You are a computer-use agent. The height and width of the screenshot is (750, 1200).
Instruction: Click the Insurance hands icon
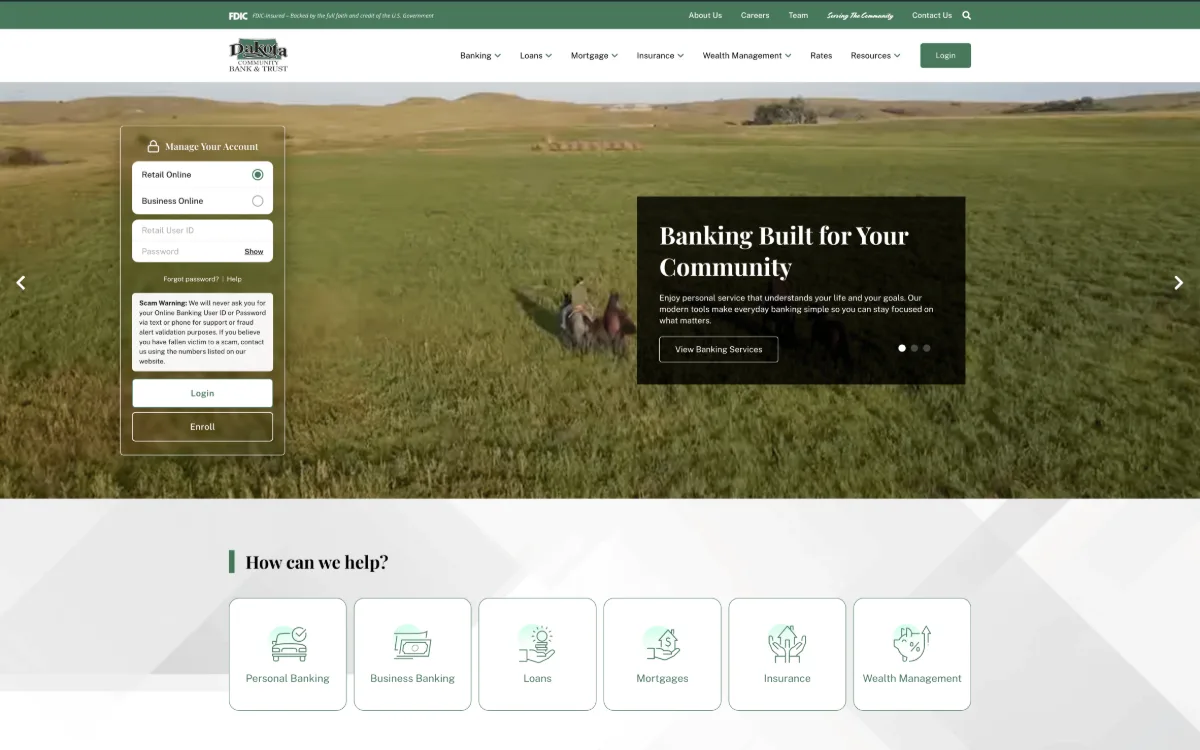click(787, 644)
